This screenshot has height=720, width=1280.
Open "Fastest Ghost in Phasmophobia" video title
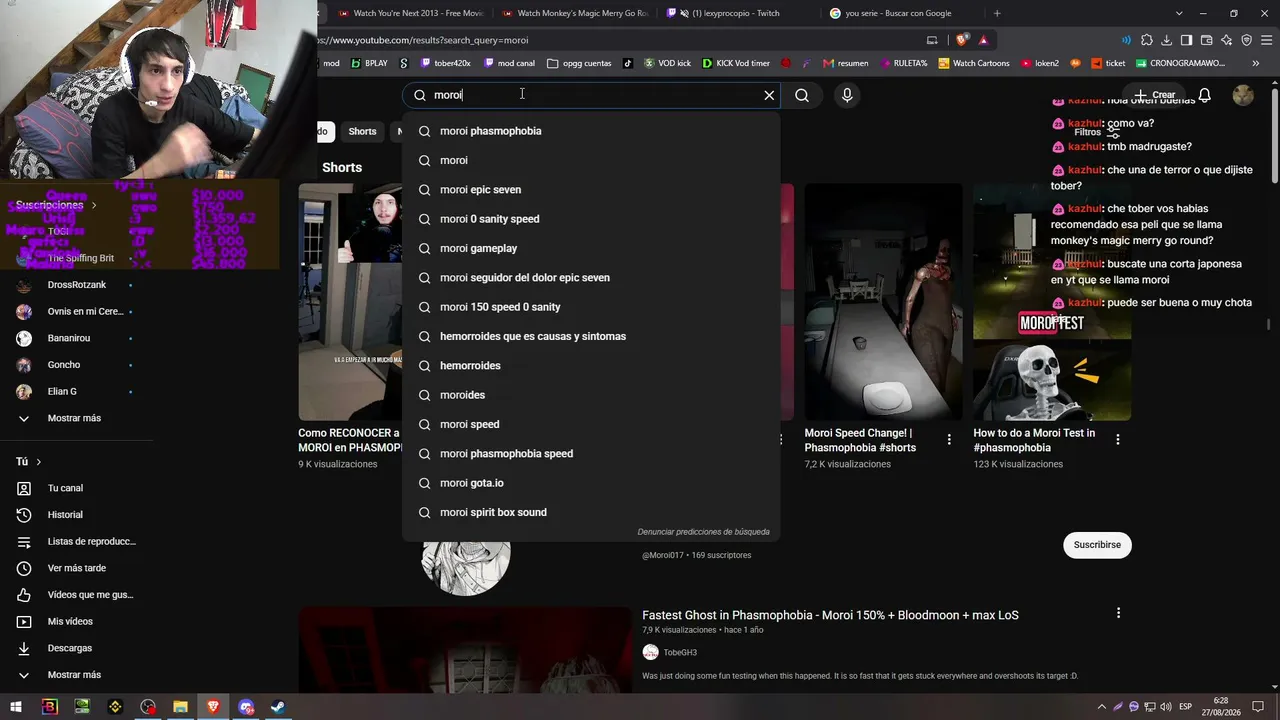pyautogui.click(x=830, y=616)
